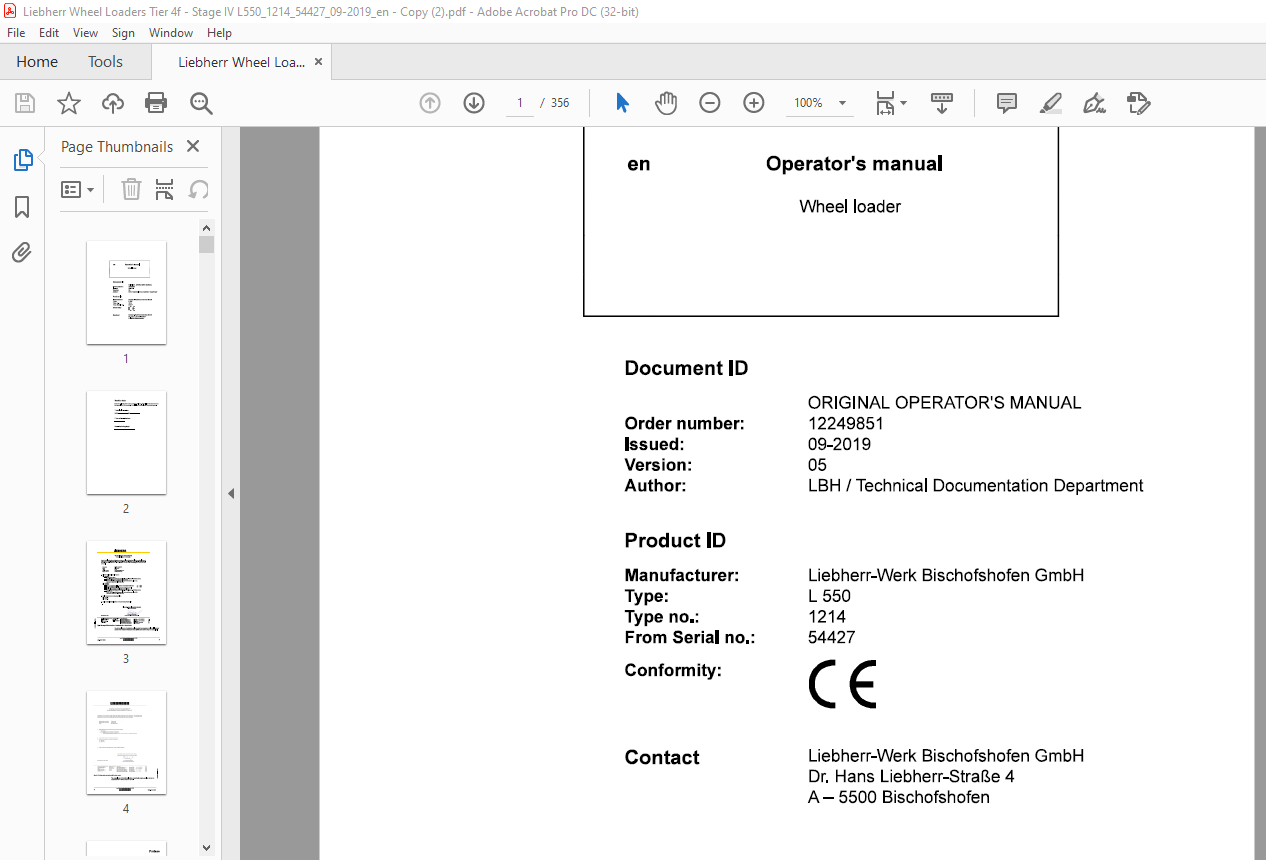
Task: Open the Help menu
Action: click(x=219, y=33)
